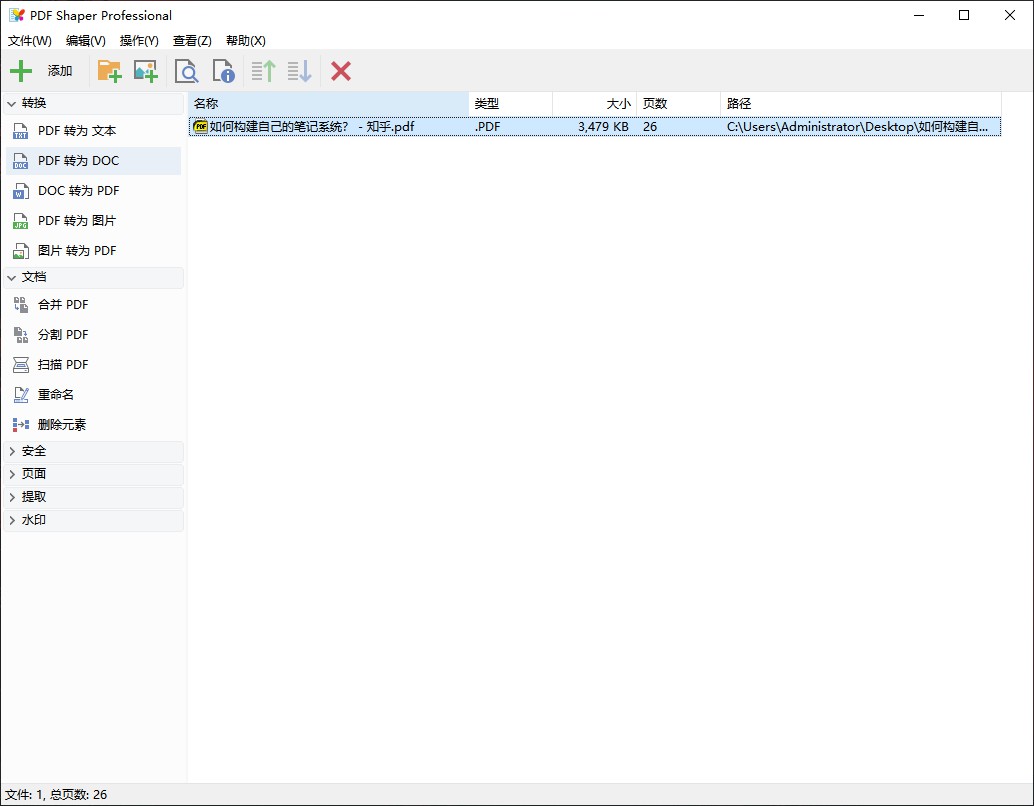This screenshot has width=1034, height=806.
Task: Open the file preview magnifier icon
Action: tap(186, 71)
